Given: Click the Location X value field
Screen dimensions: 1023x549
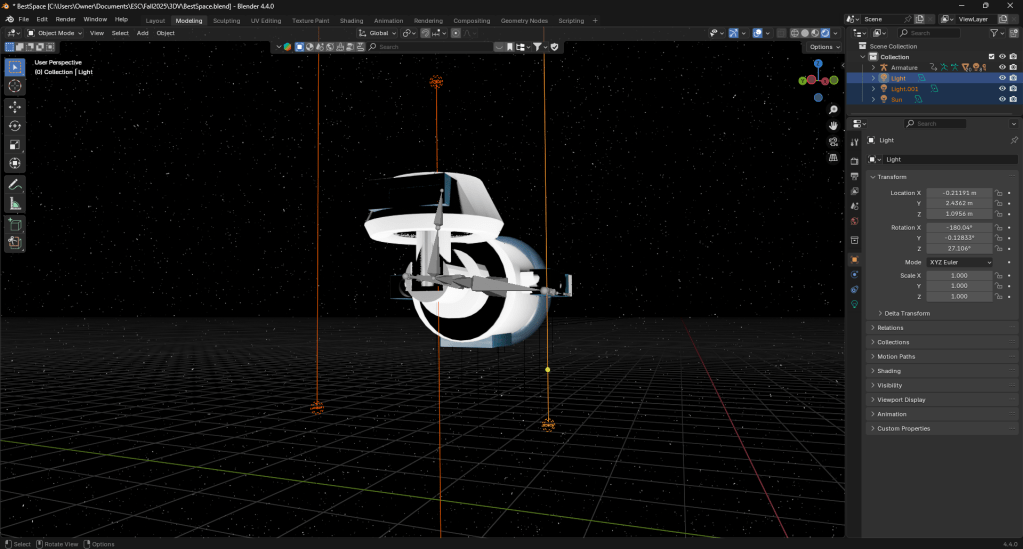Looking at the screenshot, I should (x=958, y=192).
